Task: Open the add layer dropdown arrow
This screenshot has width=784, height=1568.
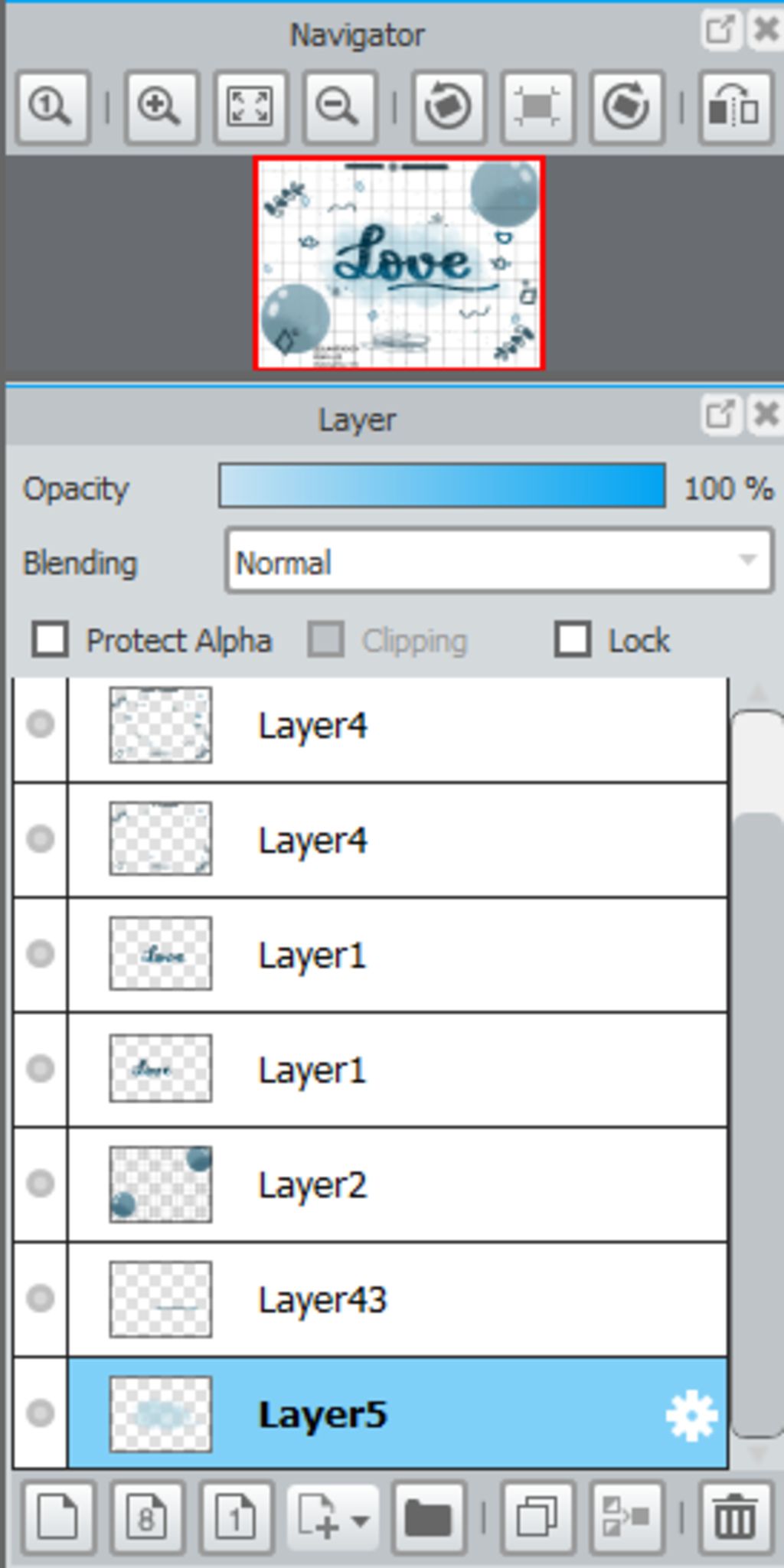Action: (361, 1519)
